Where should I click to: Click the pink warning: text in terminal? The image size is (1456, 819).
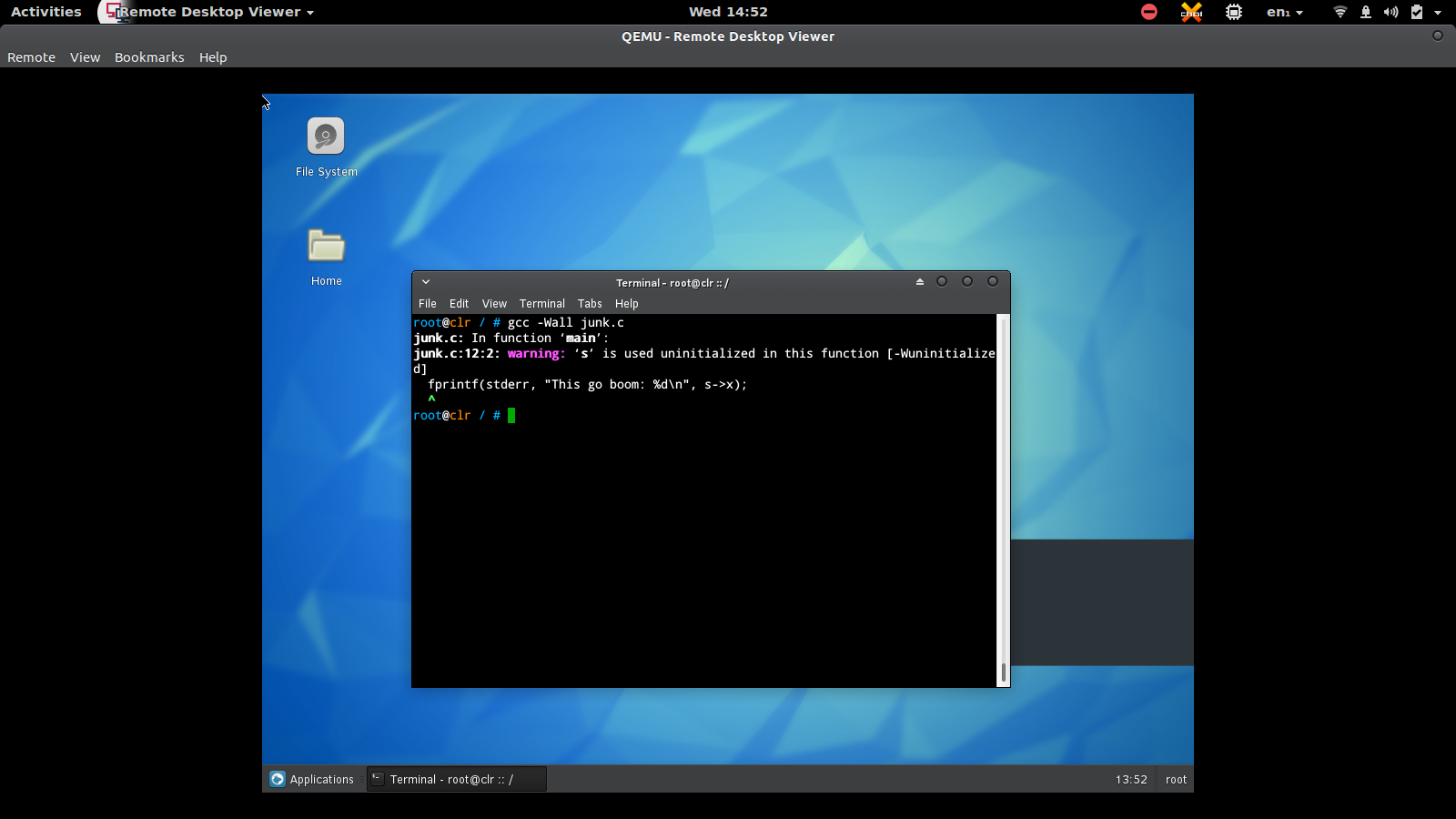pyautogui.click(x=536, y=354)
